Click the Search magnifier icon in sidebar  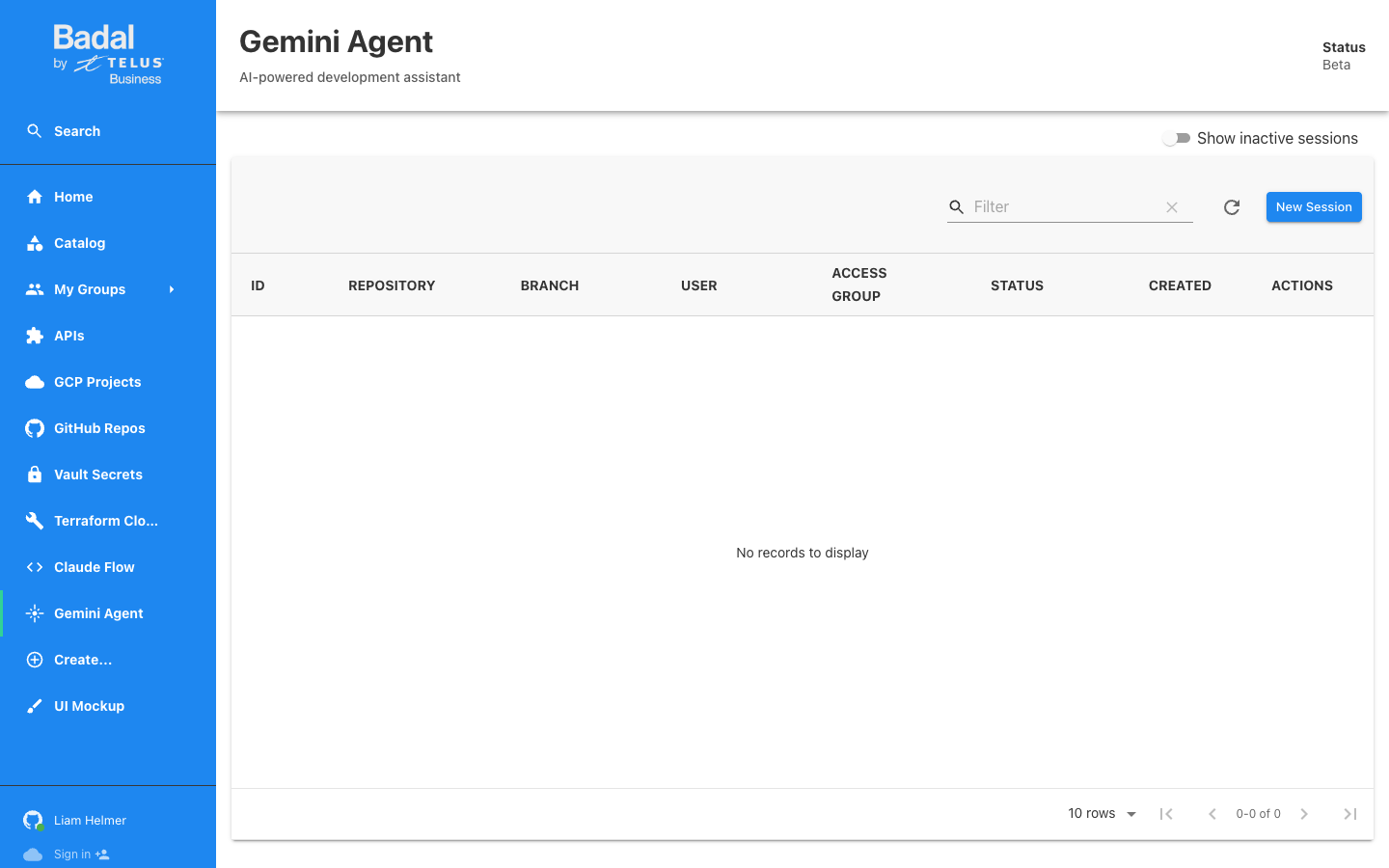click(x=35, y=131)
